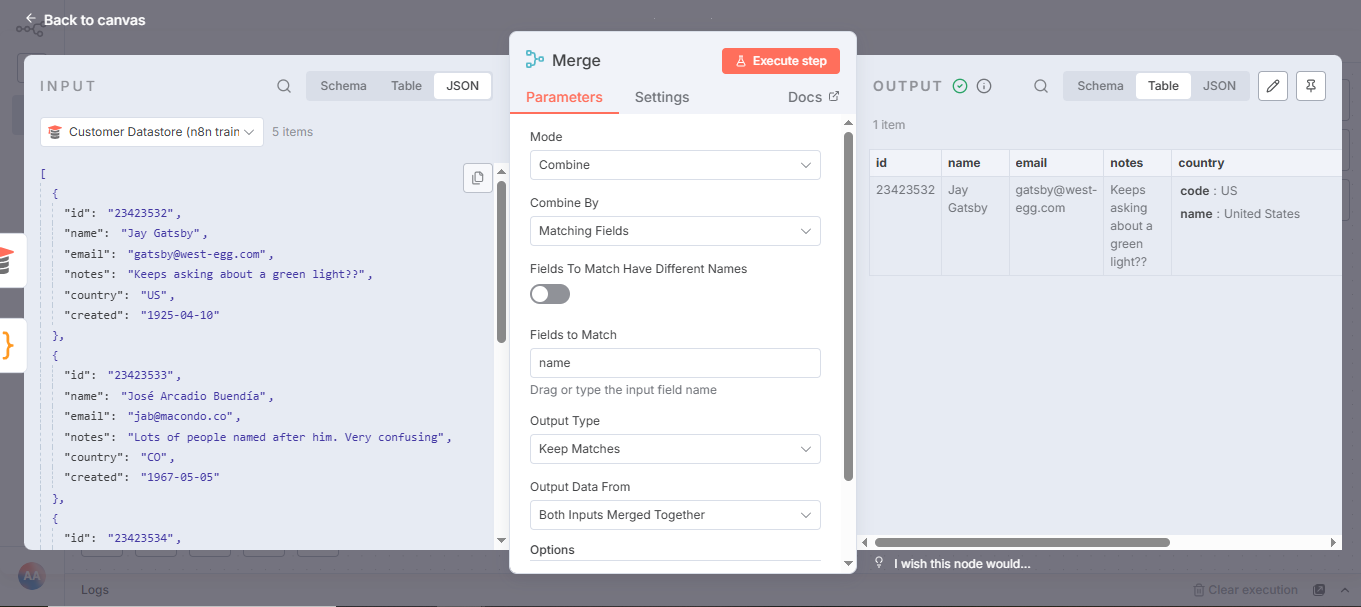The image size is (1361, 607).
Task: Toggle Fields To Match Have Different Names
Action: [x=549, y=293]
